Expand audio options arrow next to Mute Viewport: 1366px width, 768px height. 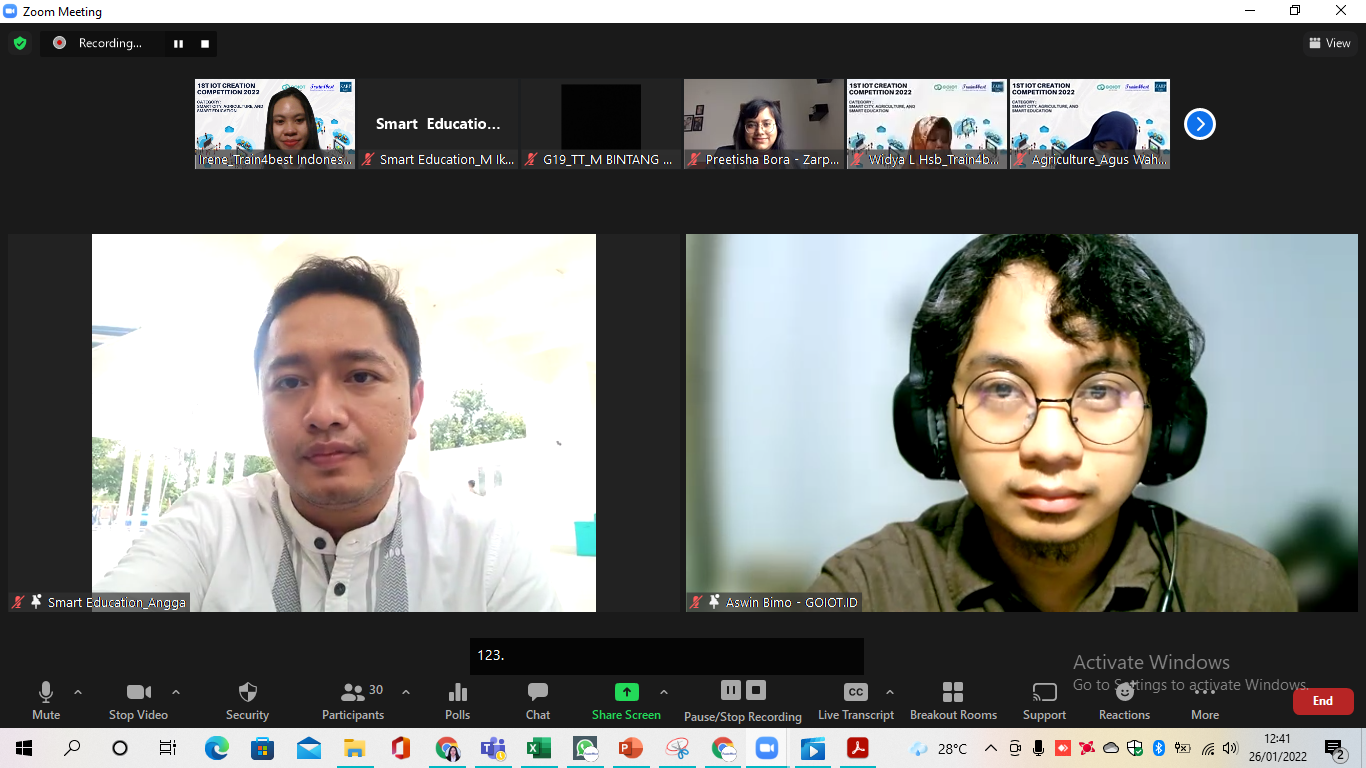point(78,692)
